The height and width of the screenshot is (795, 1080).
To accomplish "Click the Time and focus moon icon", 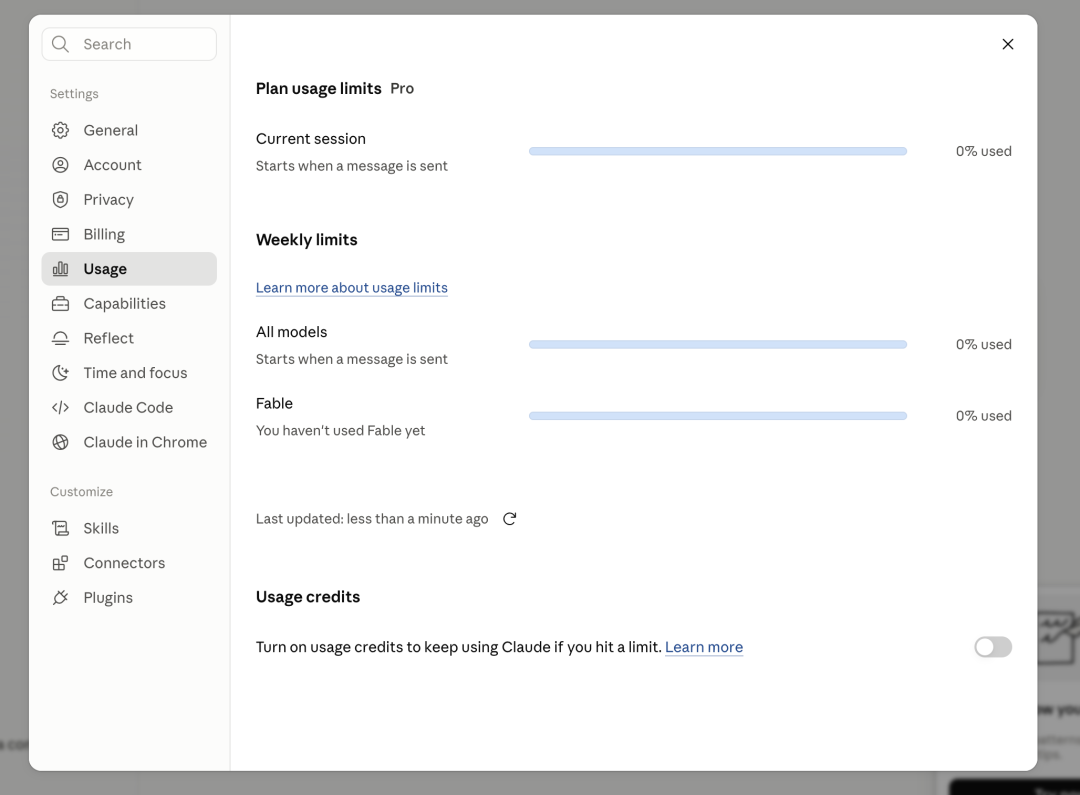I will click(x=61, y=373).
